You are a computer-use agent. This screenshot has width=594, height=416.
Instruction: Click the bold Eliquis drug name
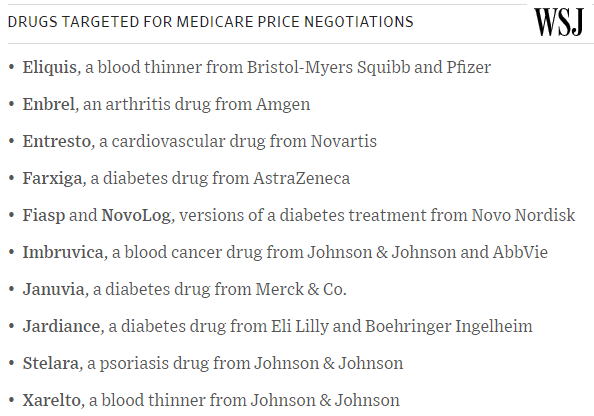click(x=50, y=67)
